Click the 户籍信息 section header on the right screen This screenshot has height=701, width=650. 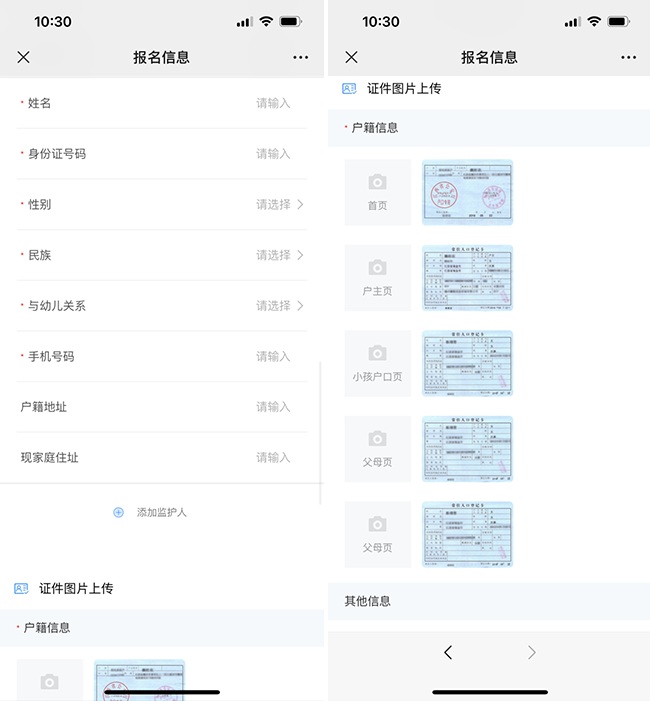489,128
